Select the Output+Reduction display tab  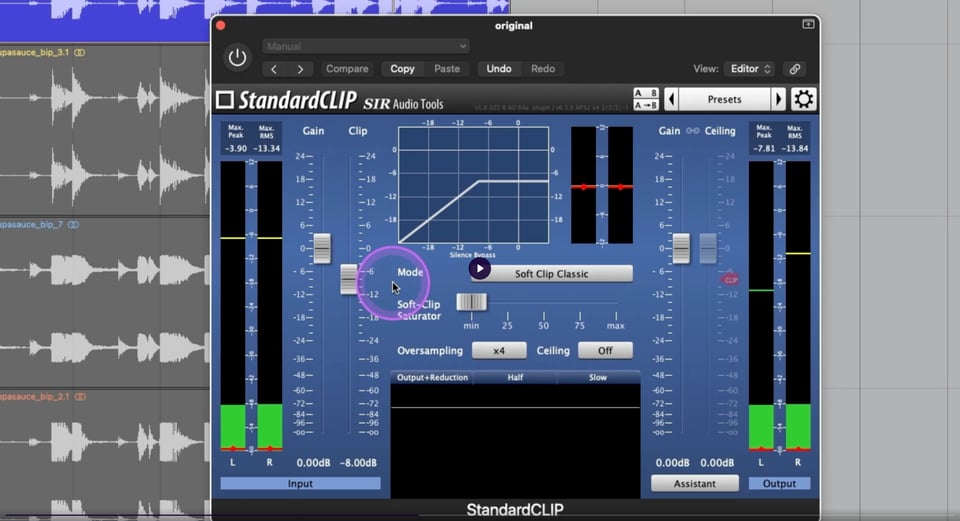(x=431, y=378)
